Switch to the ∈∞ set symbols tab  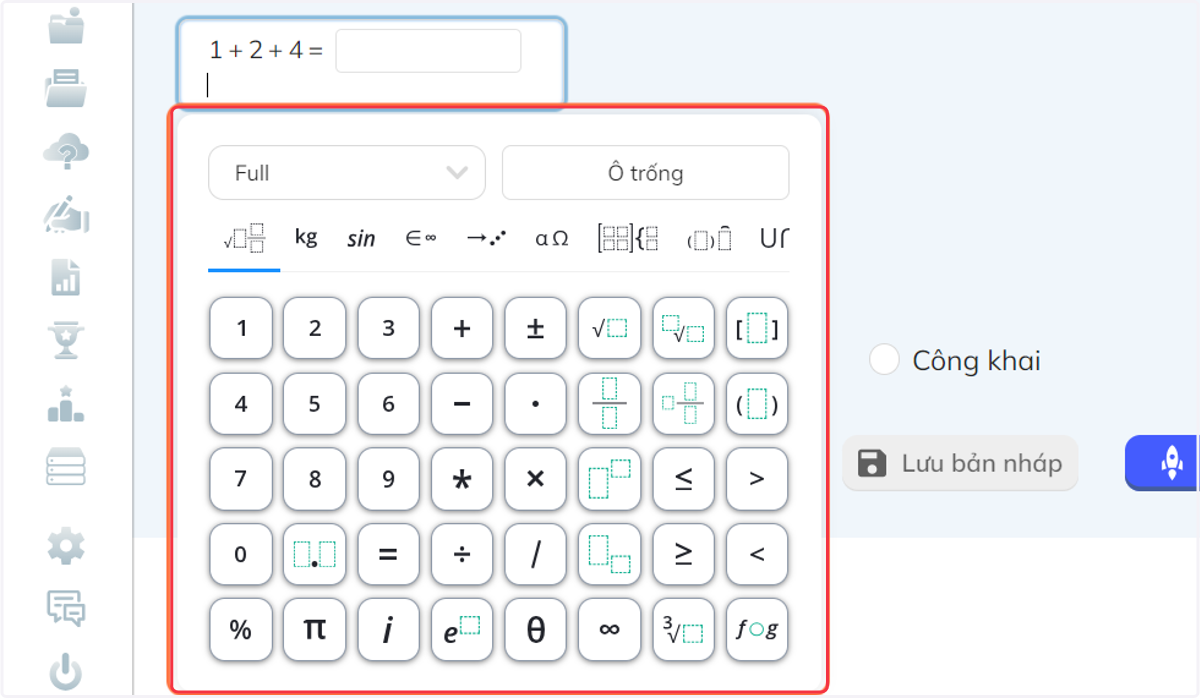[x=420, y=238]
